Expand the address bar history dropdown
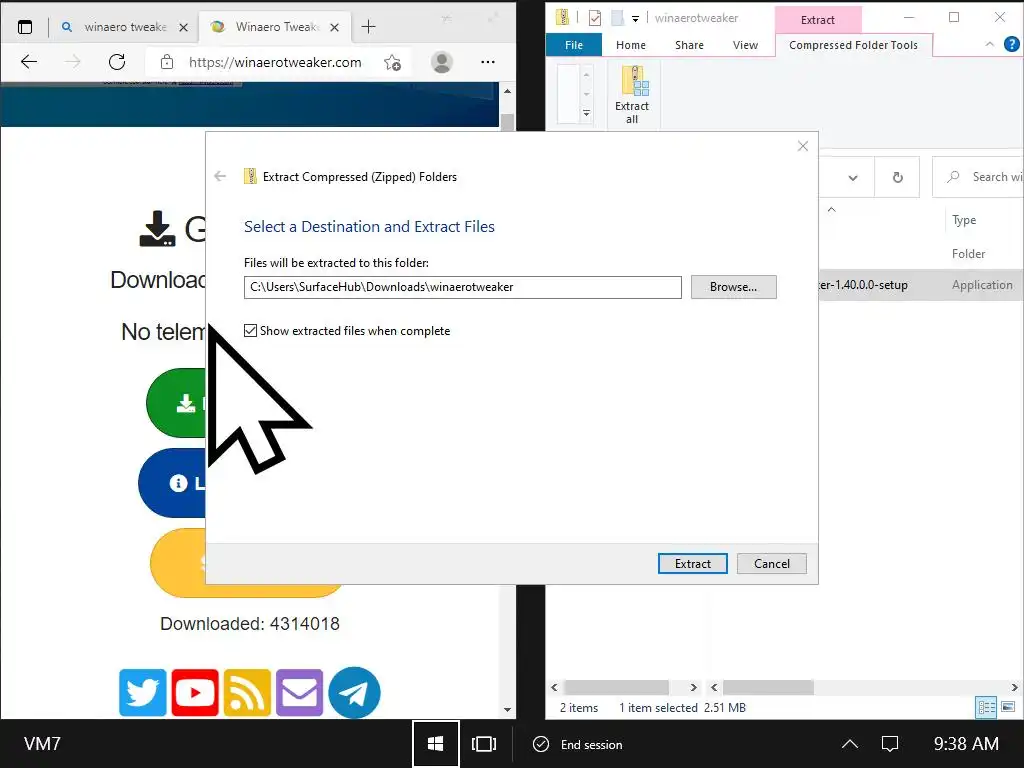This screenshot has width=1024, height=768. click(x=852, y=178)
